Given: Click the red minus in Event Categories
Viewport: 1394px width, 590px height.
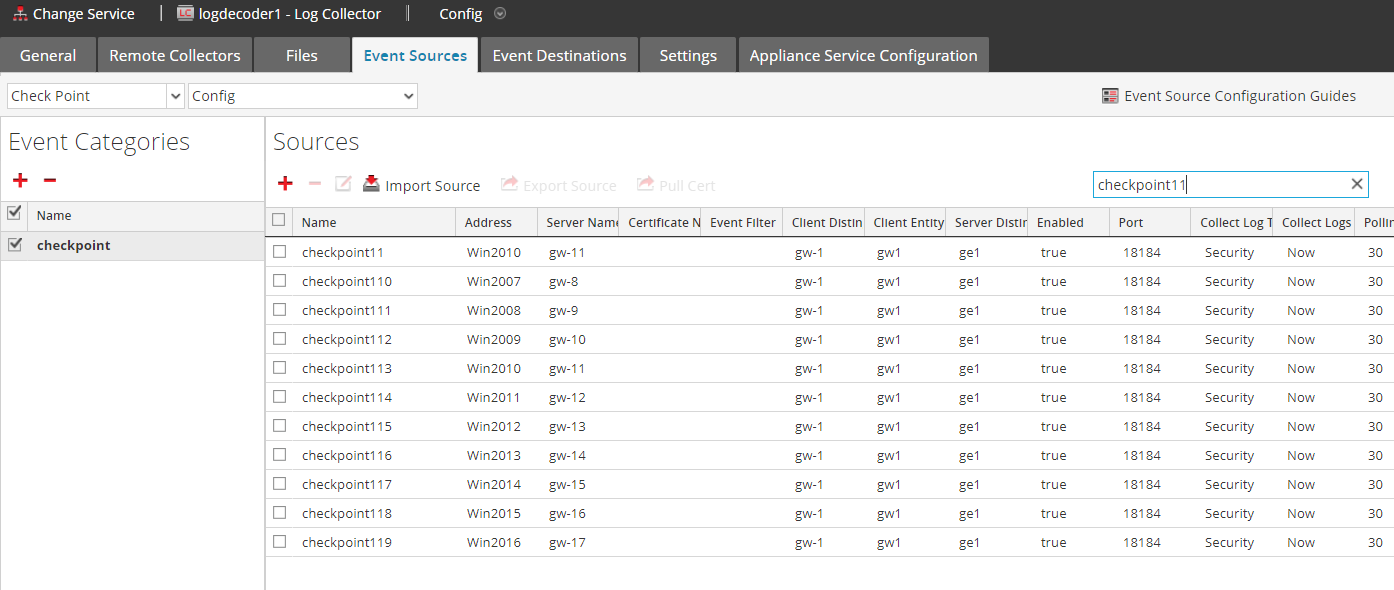Looking at the screenshot, I should [50, 181].
